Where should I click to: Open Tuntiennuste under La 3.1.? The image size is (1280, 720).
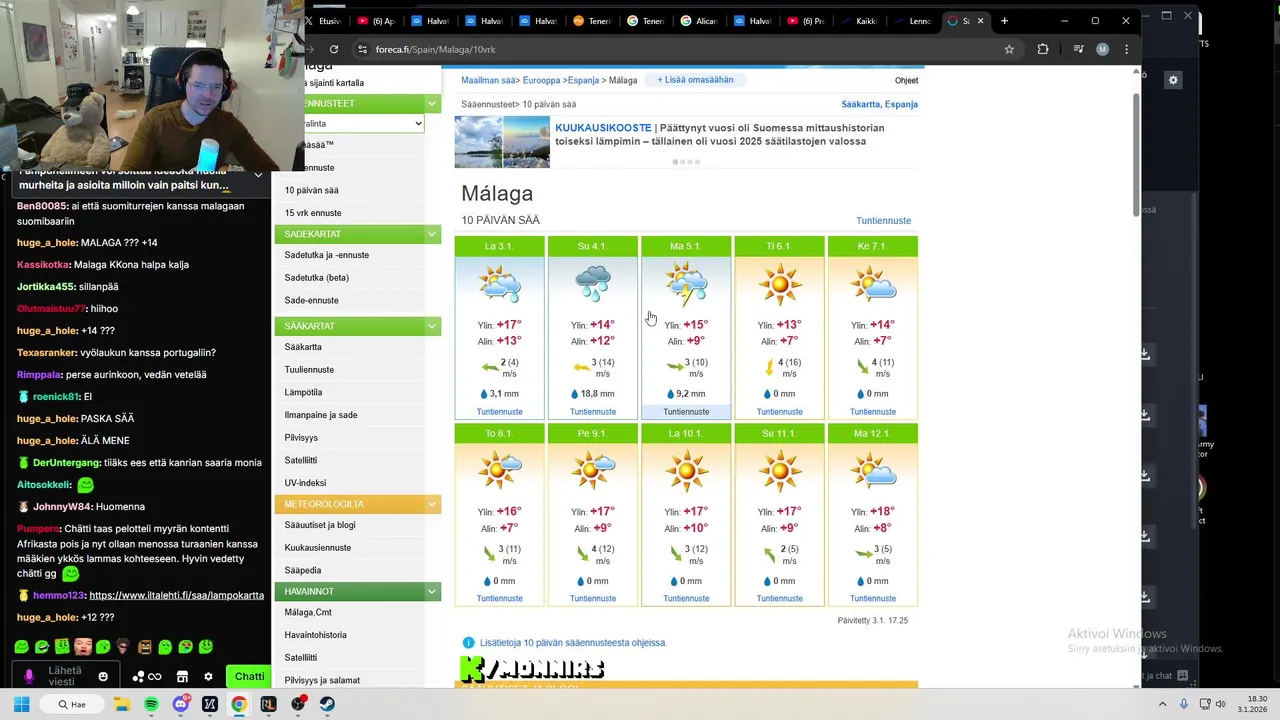499,412
